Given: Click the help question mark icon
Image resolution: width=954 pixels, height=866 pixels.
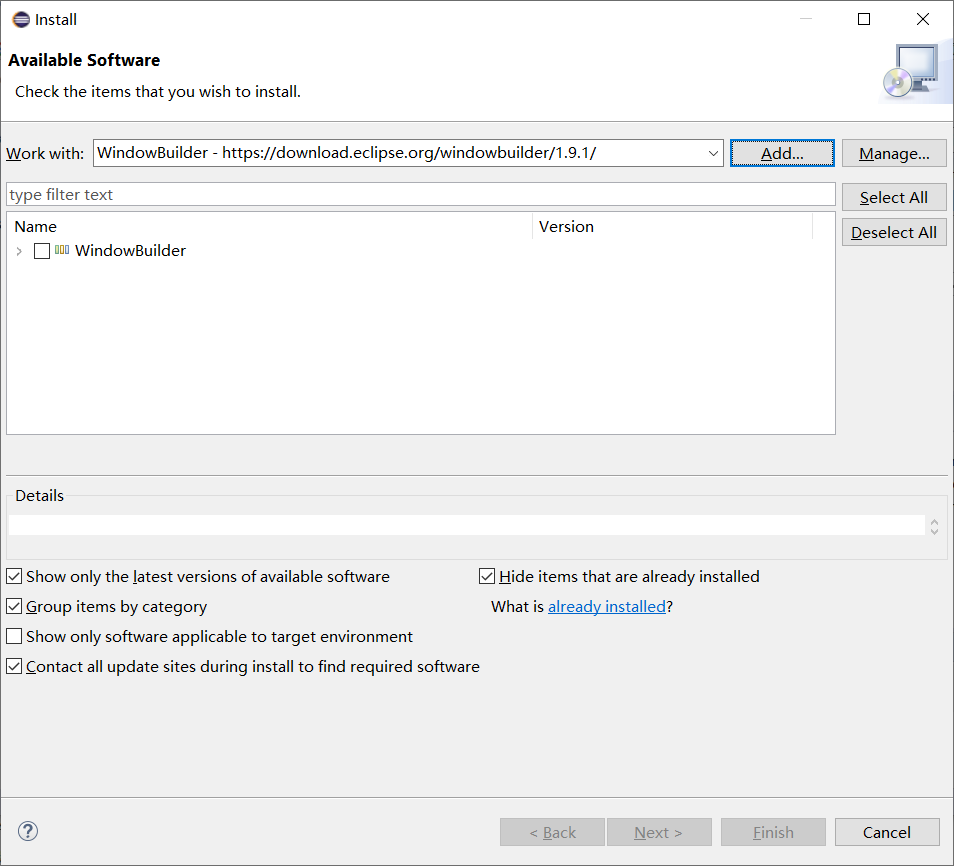Looking at the screenshot, I should click(28, 831).
